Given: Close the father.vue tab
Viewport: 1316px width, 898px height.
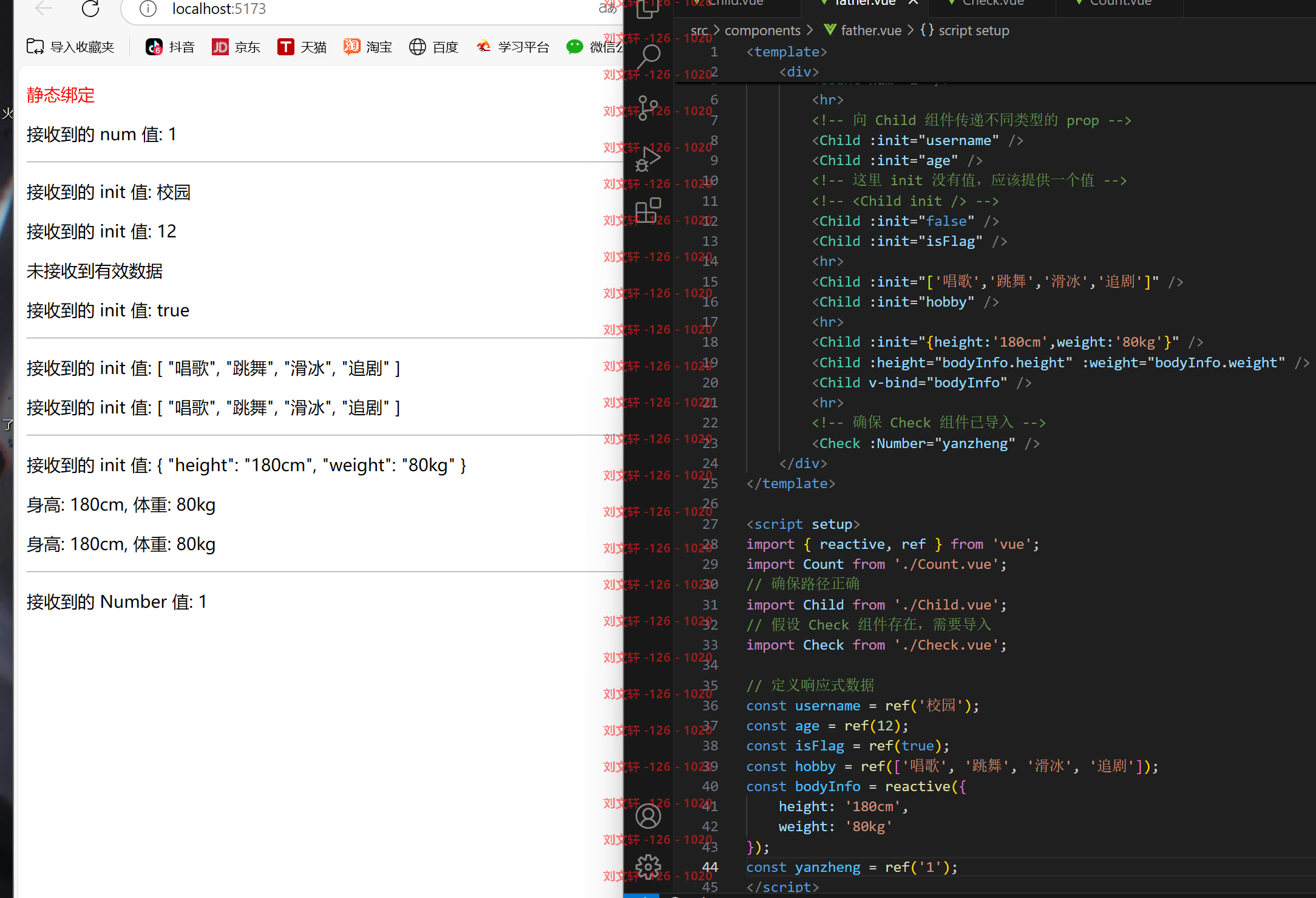Looking at the screenshot, I should (x=913, y=3).
